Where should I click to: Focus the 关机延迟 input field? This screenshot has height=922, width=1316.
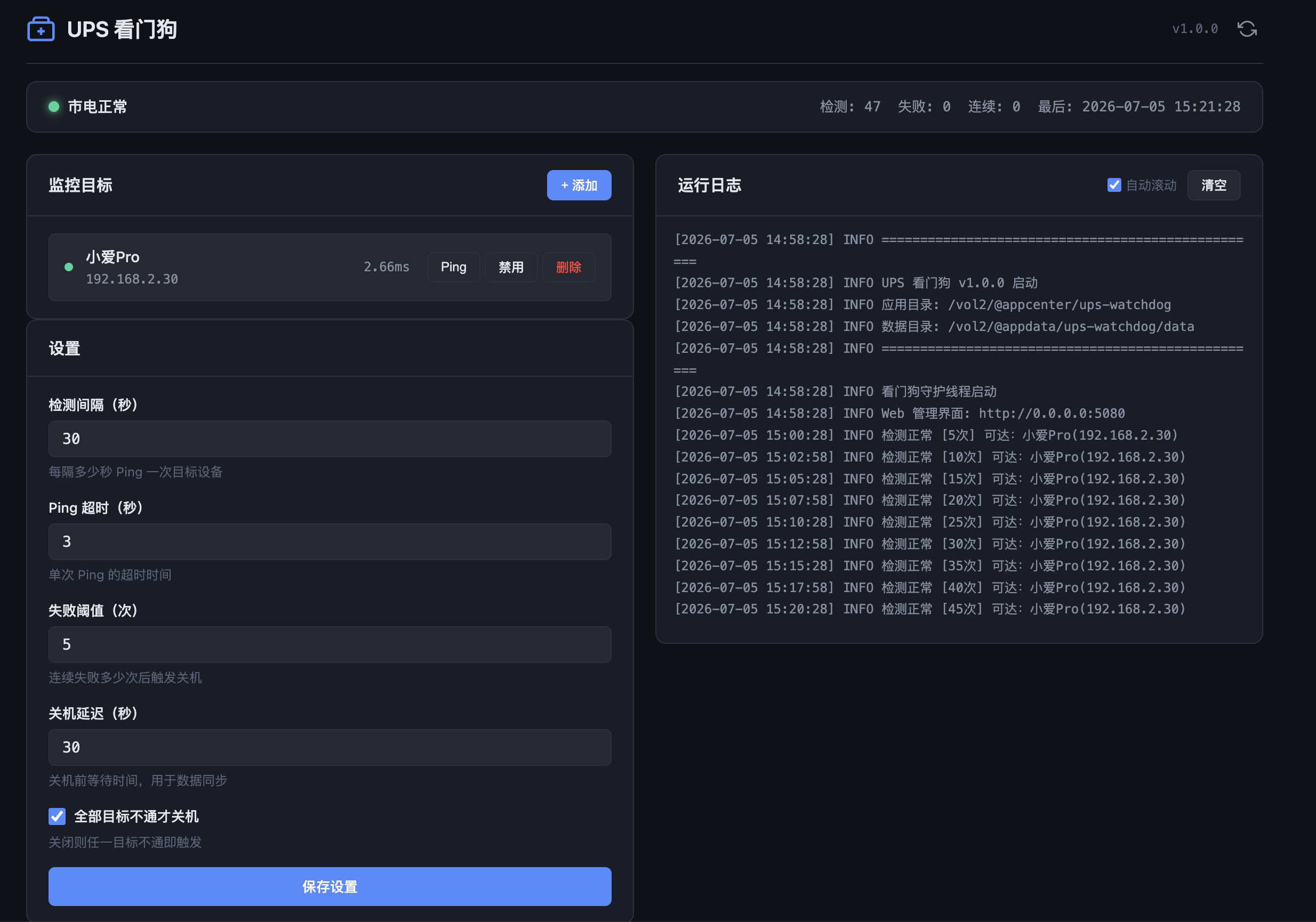pyautogui.click(x=330, y=747)
